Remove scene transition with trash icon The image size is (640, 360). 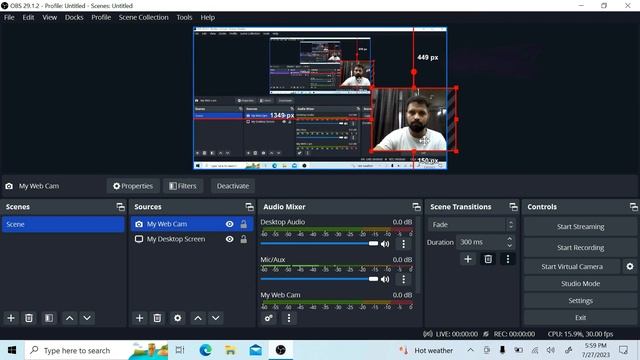[x=488, y=259]
